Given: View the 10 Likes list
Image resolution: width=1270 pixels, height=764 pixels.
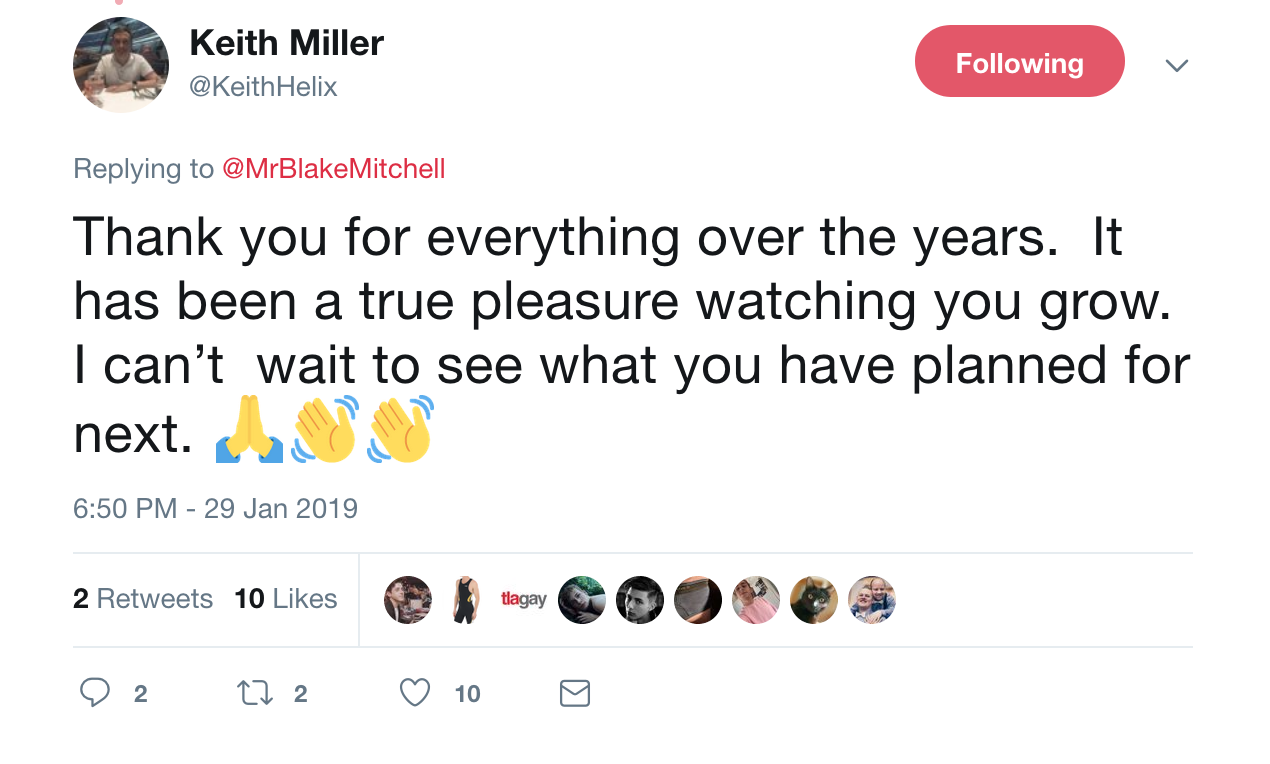Looking at the screenshot, I should click(x=286, y=599).
